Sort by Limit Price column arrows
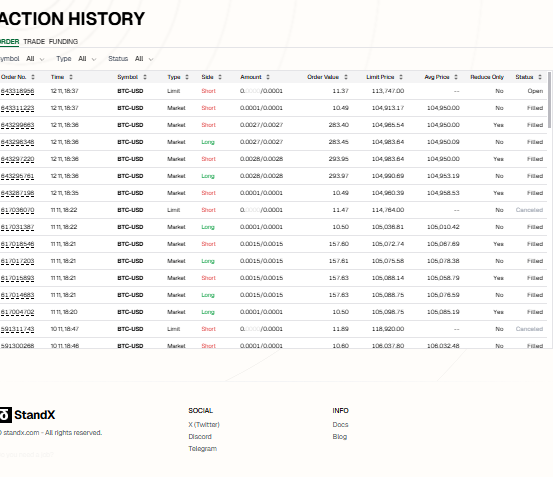553x477 pixels. pos(401,77)
